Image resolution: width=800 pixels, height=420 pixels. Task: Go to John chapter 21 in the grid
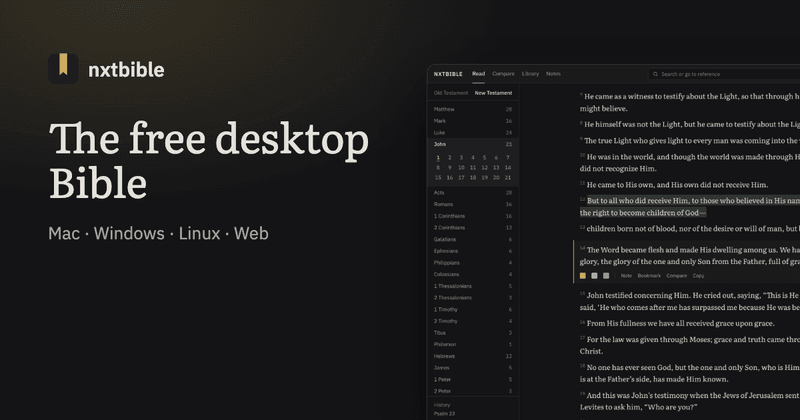[508, 178]
